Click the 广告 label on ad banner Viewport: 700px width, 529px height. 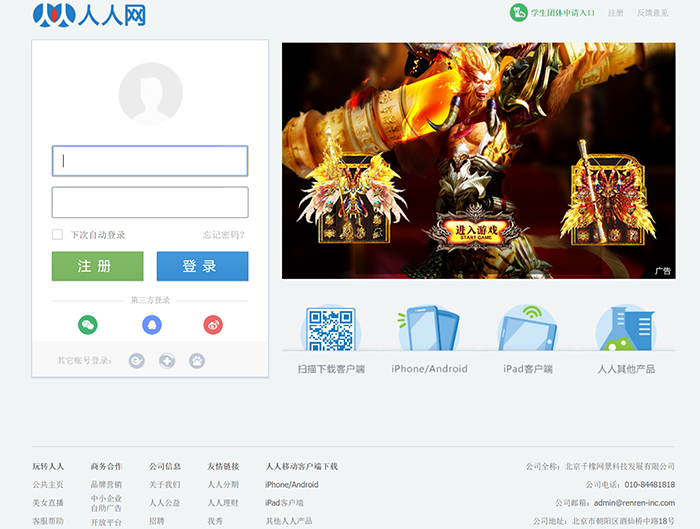(663, 271)
